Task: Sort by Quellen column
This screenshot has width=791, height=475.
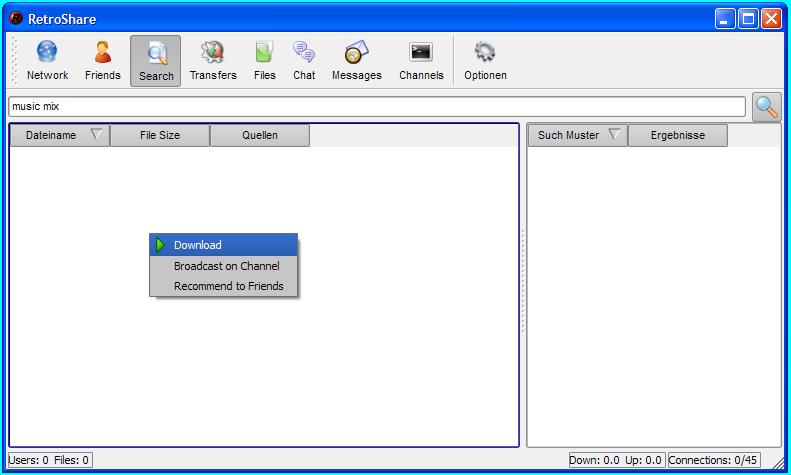Action: pos(260,135)
